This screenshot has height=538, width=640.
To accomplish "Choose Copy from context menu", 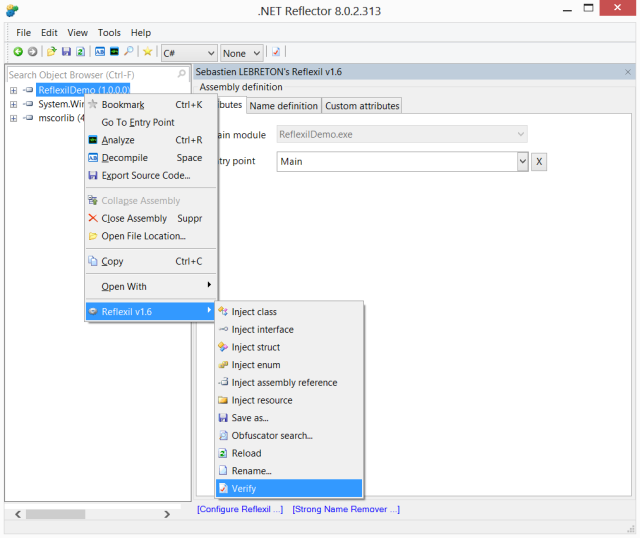I will [151, 261].
